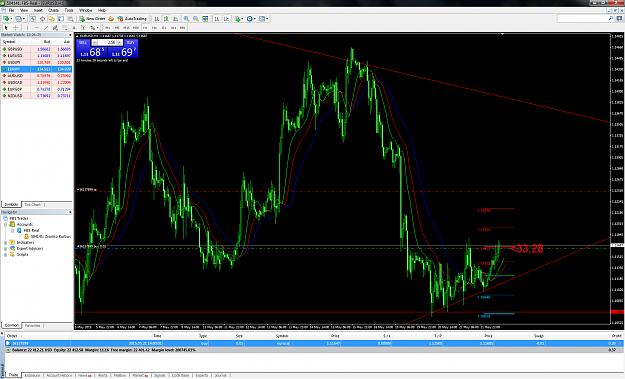Toggle the Data Window toolbar icon
Viewport: 625px width, 379px height.
[x=42, y=19]
